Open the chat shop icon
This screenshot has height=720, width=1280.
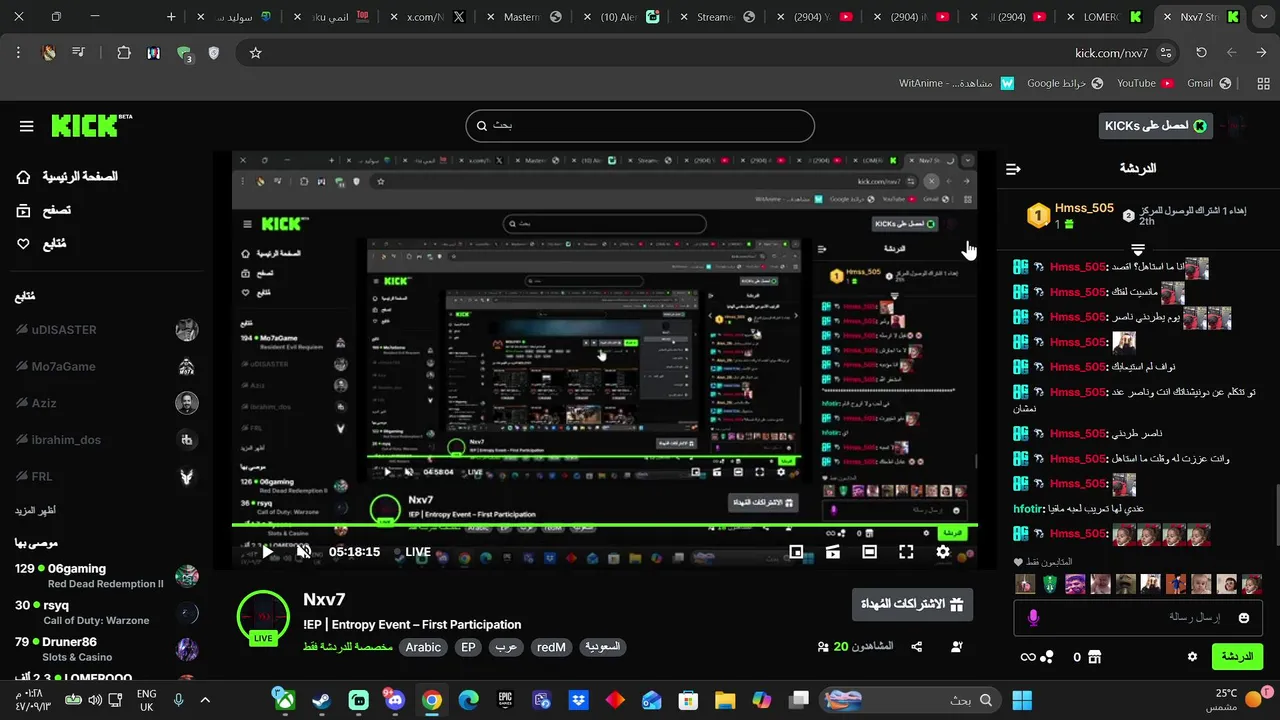[1095, 657]
